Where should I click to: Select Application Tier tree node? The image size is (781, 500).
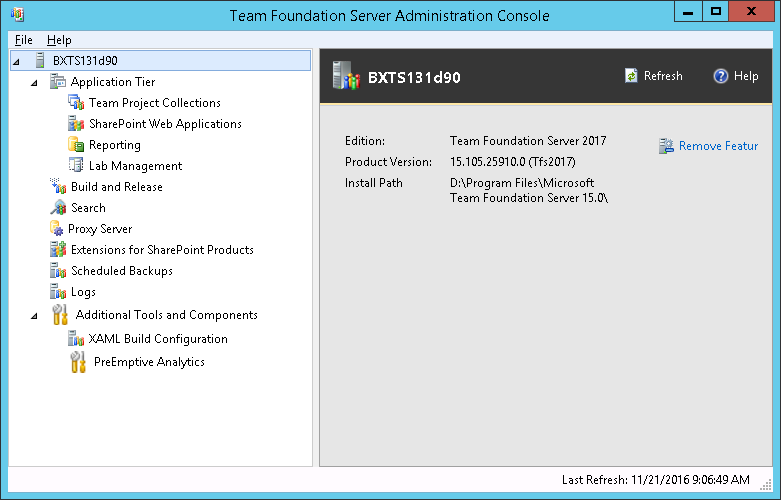[x=113, y=82]
